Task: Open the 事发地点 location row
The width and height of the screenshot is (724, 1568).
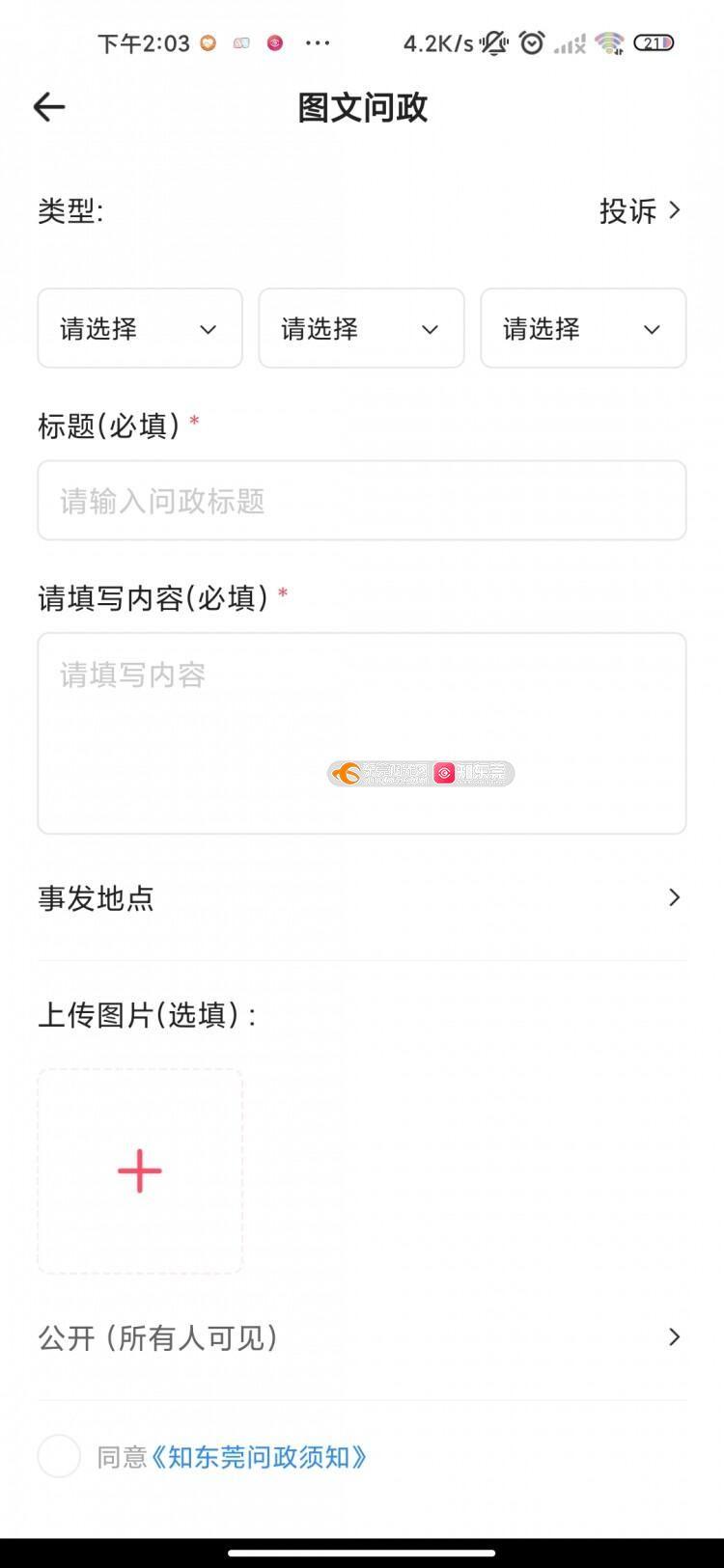Action: tap(361, 898)
